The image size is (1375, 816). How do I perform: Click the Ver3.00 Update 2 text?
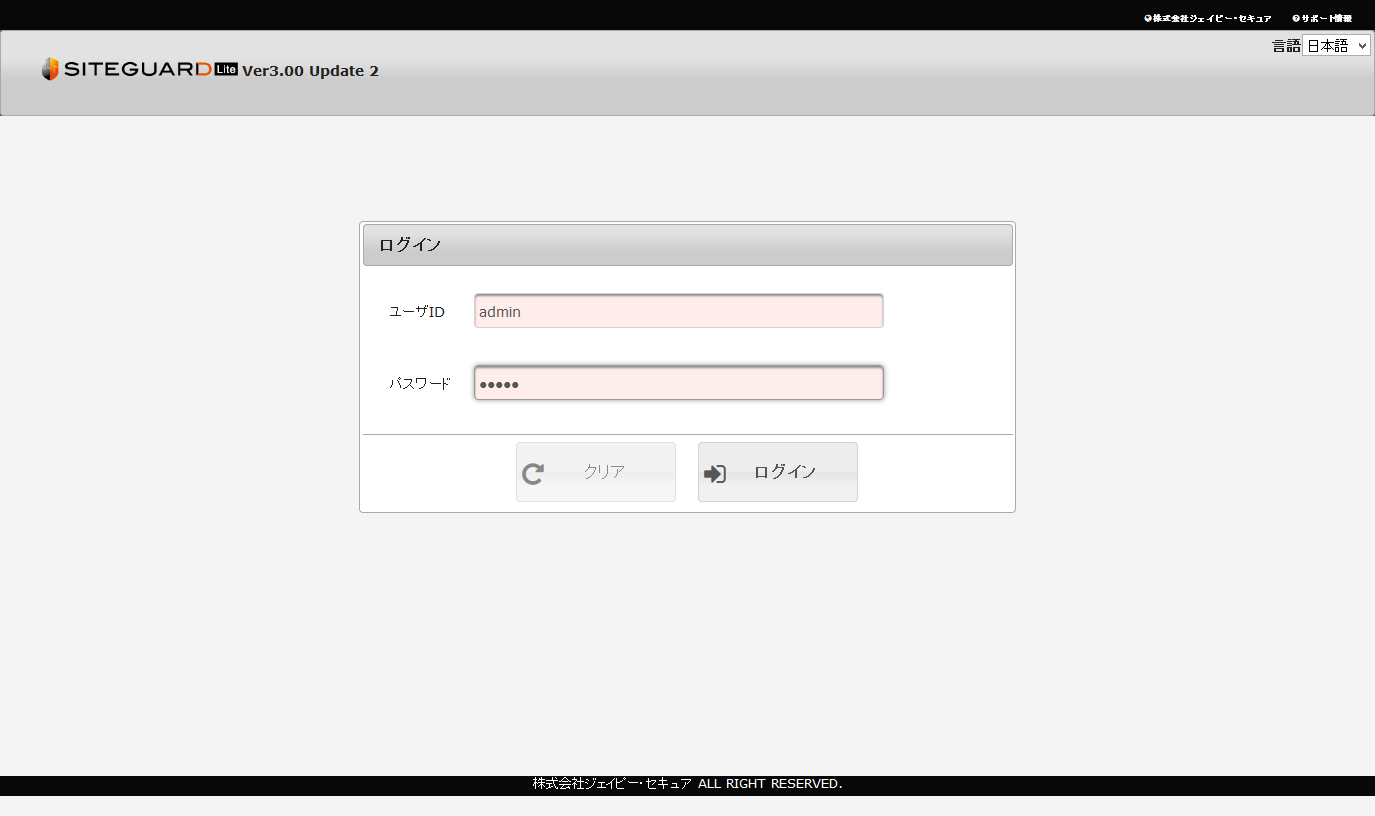coord(310,71)
